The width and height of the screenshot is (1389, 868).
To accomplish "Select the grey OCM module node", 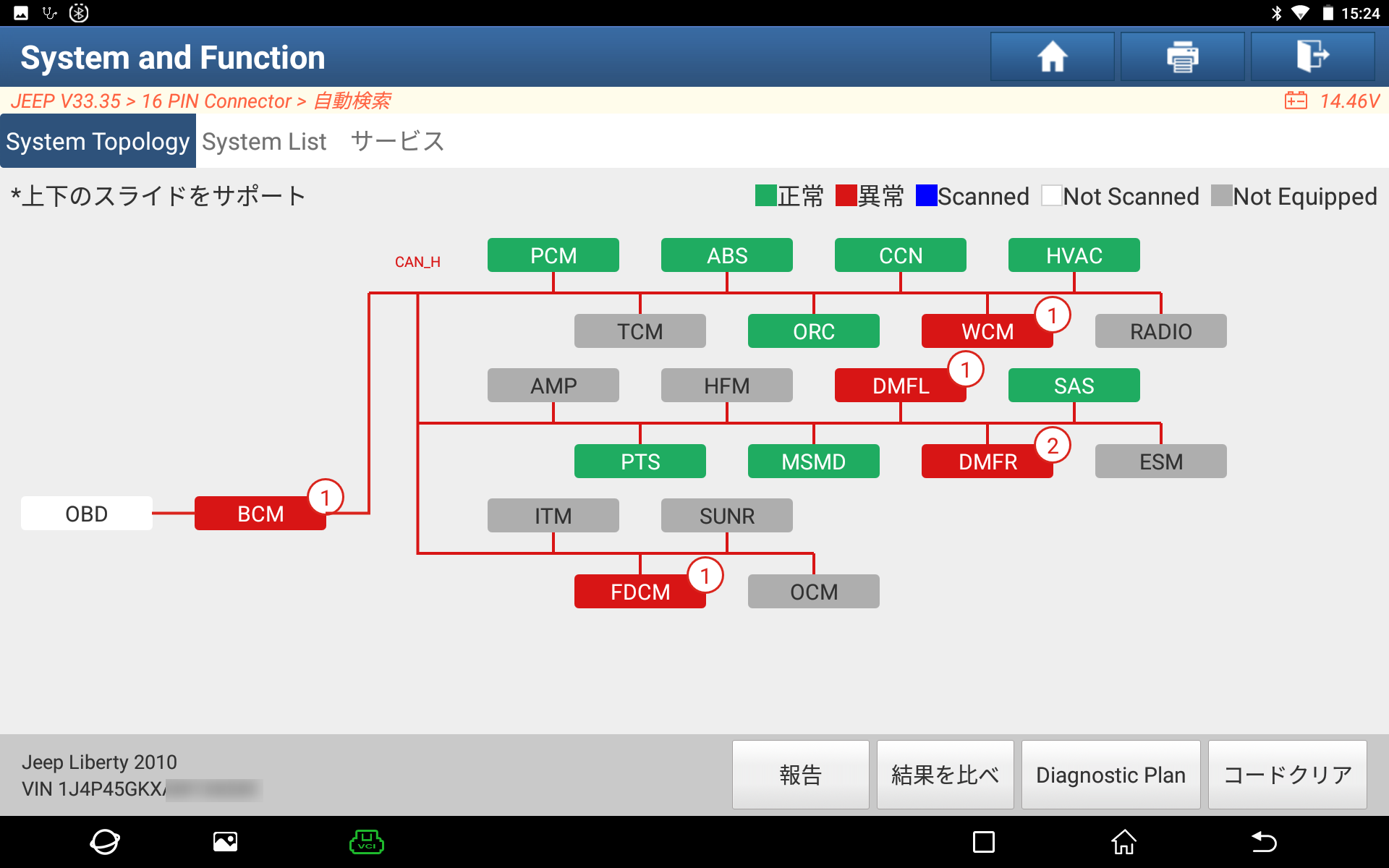I will coord(814,592).
